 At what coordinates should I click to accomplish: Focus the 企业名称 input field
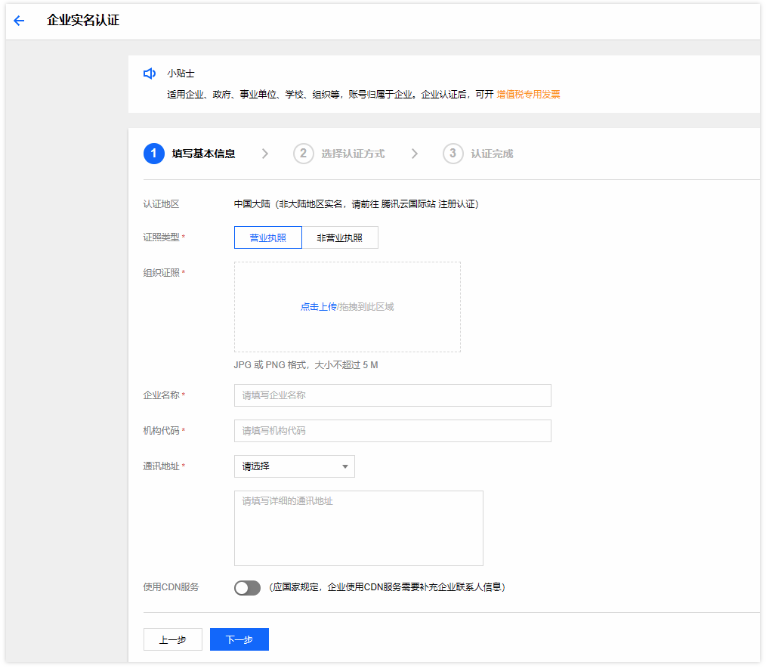pyautogui.click(x=393, y=395)
